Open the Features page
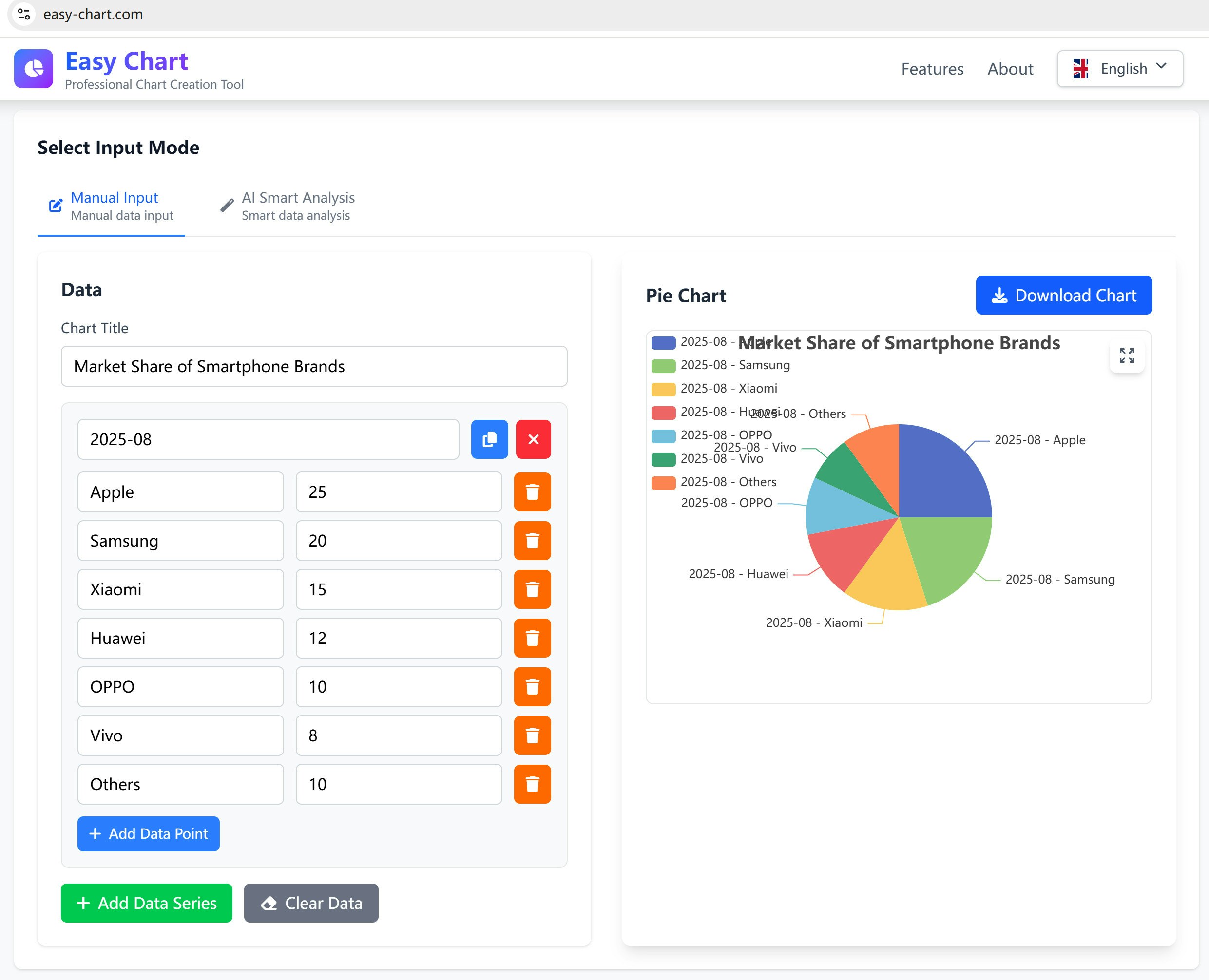 pyautogui.click(x=932, y=69)
